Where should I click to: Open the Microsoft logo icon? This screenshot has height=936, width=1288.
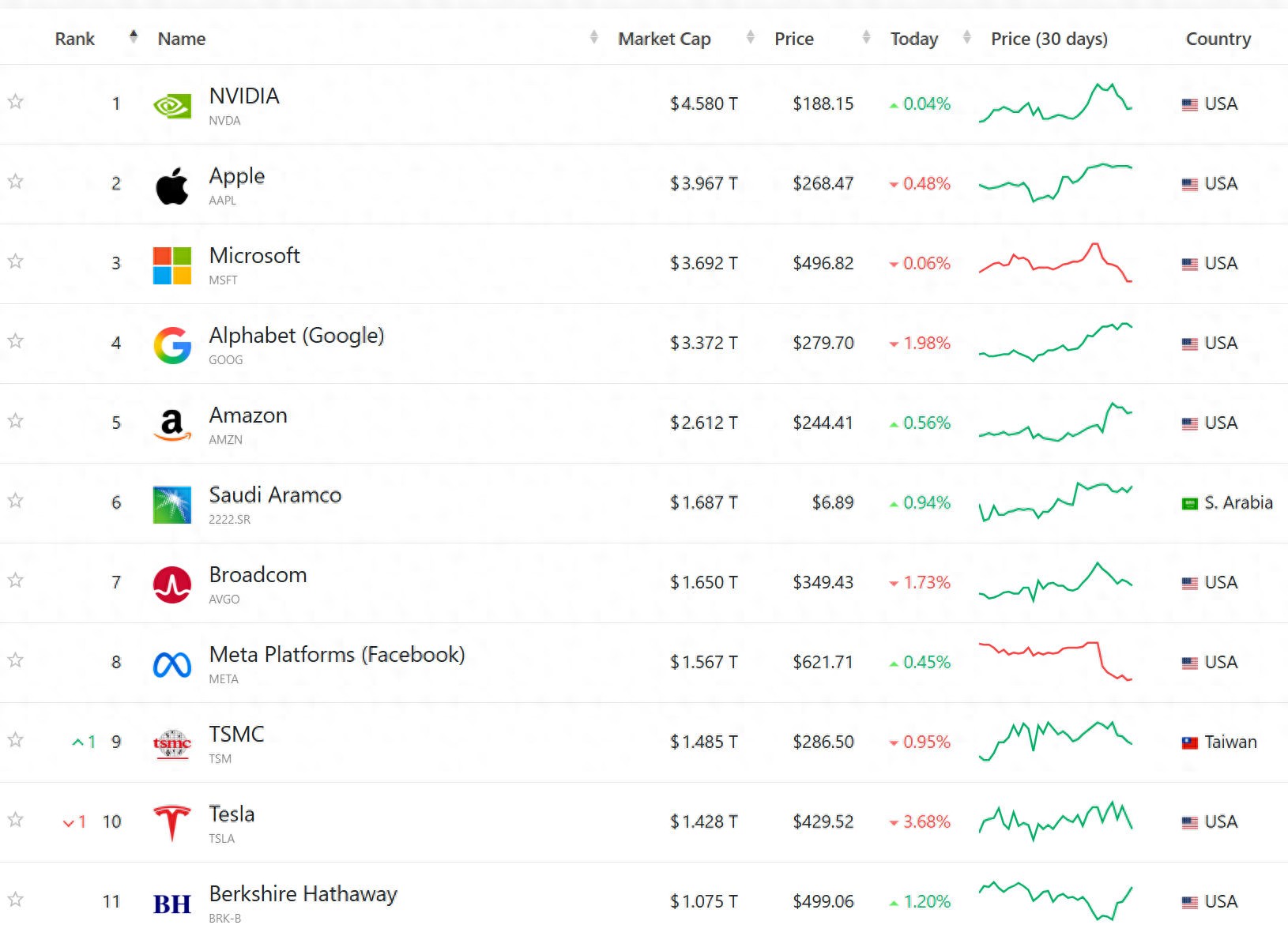[171, 265]
